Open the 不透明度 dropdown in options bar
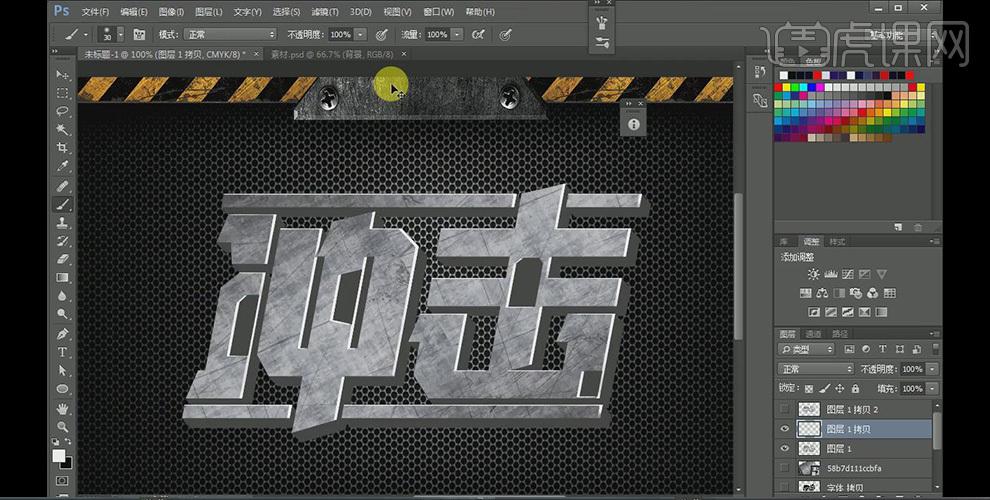 click(x=361, y=35)
